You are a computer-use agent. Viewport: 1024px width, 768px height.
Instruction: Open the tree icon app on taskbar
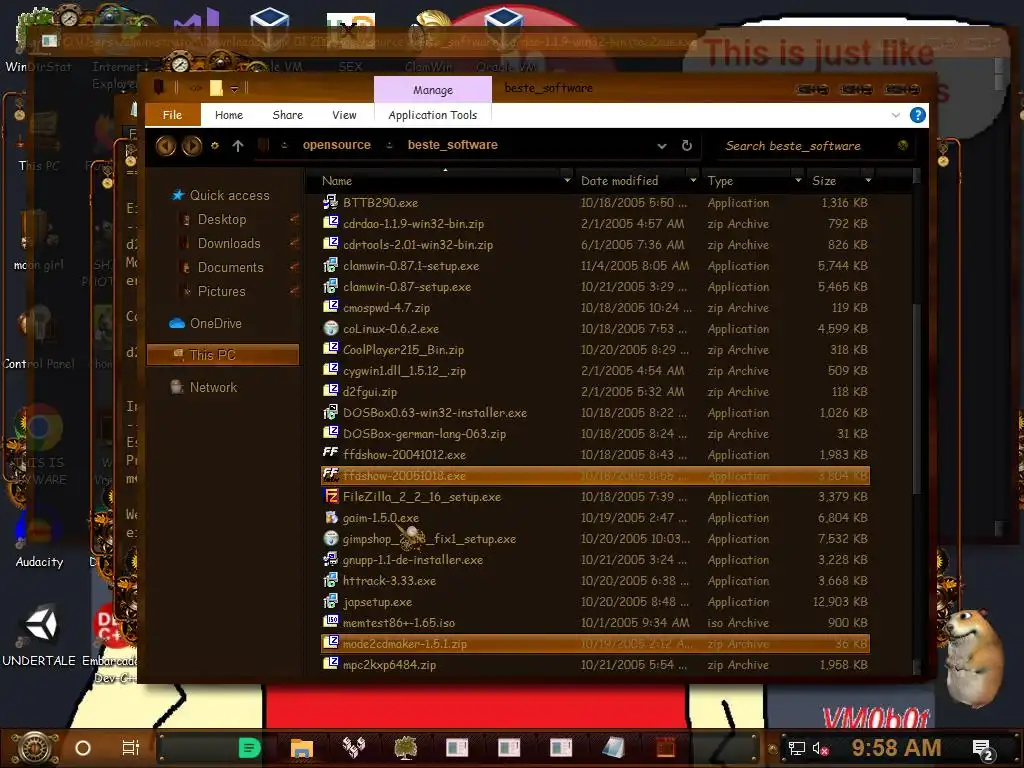(x=406, y=747)
